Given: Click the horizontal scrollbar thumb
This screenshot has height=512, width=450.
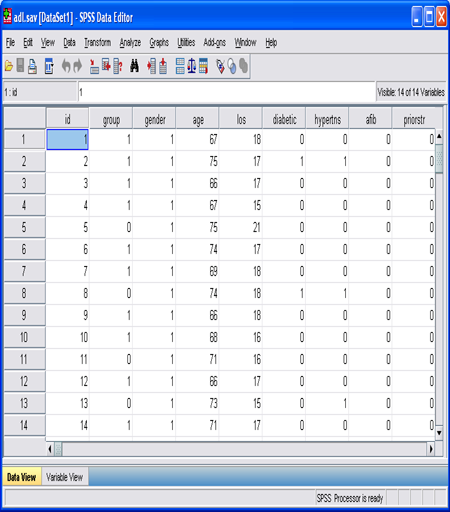Looking at the screenshot, I should click(58, 449).
